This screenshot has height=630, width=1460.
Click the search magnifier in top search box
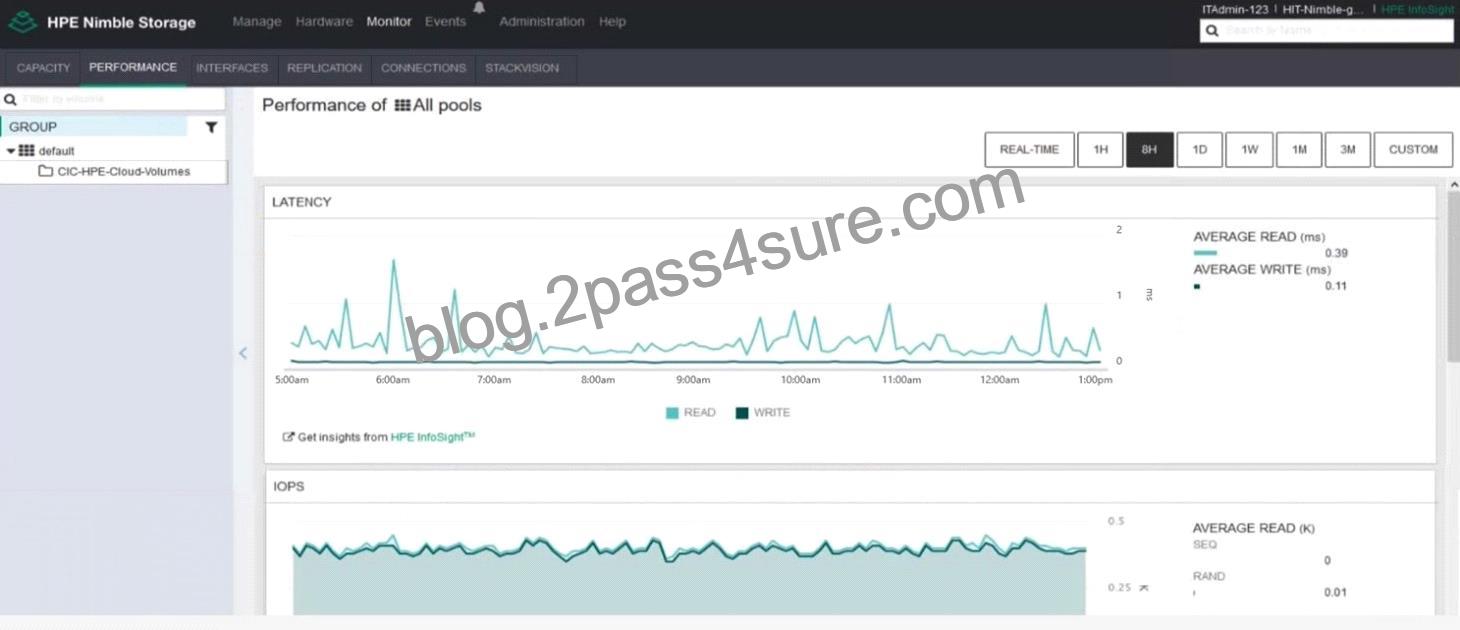pos(1212,31)
